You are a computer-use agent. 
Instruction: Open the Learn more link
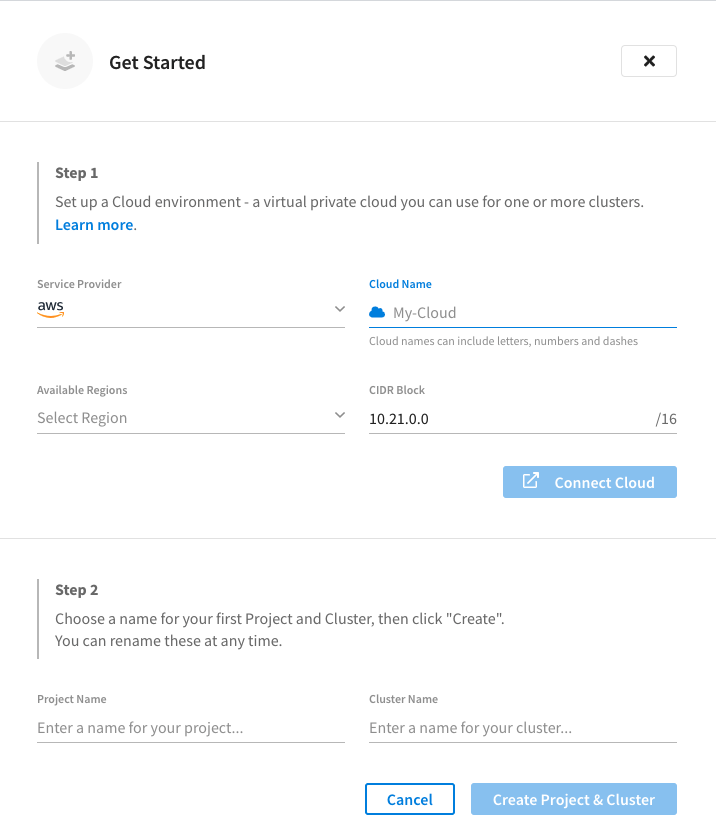pyautogui.click(x=93, y=224)
